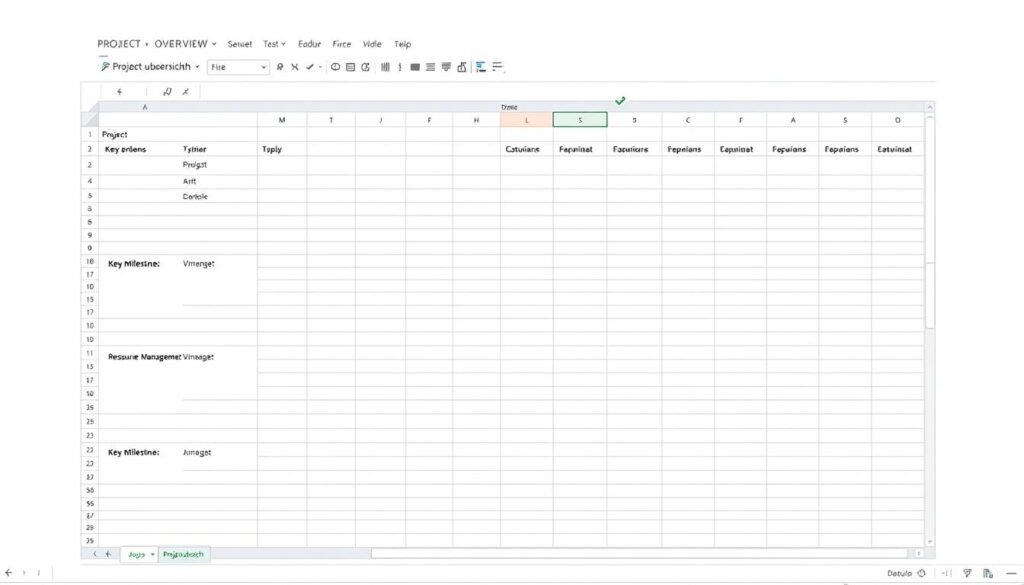Viewport: 1024px width, 585px height.
Task: Click the back arrow at bottom left
Action: (8, 573)
